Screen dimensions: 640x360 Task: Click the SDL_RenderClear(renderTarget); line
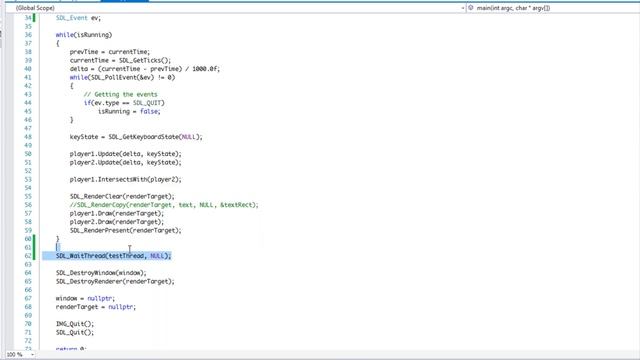pos(122,196)
